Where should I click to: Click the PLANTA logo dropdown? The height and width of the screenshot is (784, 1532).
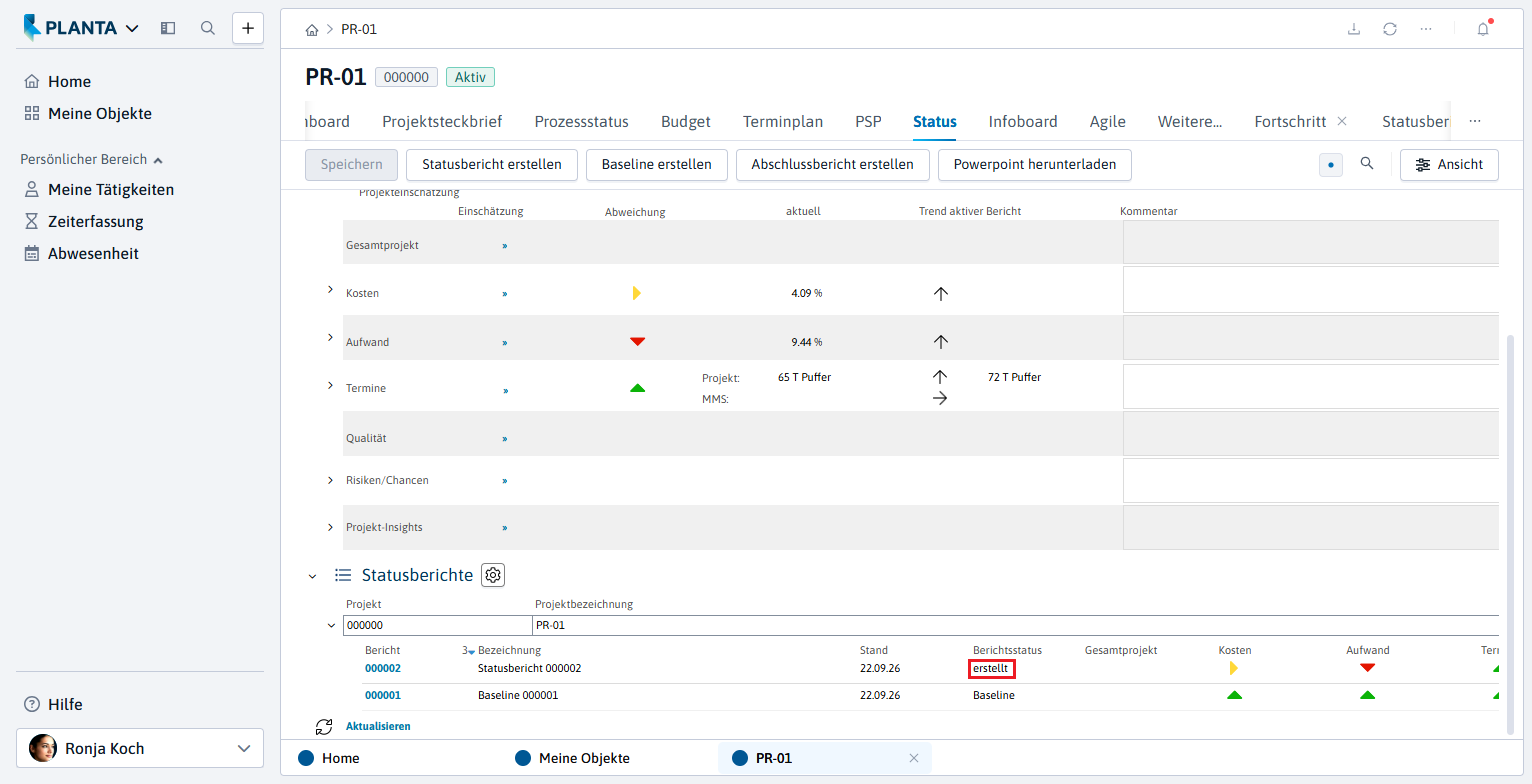click(82, 28)
